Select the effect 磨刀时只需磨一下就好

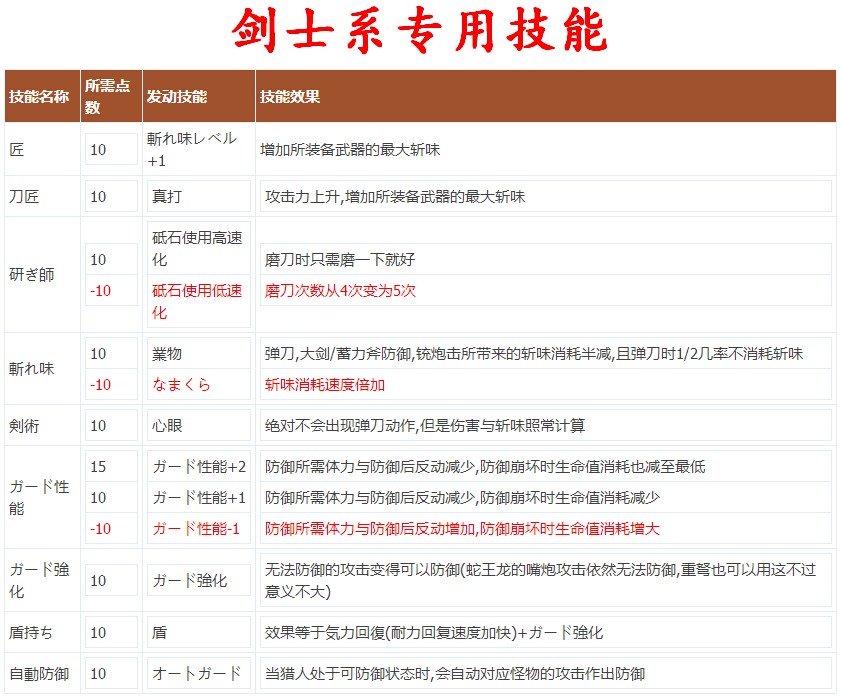point(340,259)
